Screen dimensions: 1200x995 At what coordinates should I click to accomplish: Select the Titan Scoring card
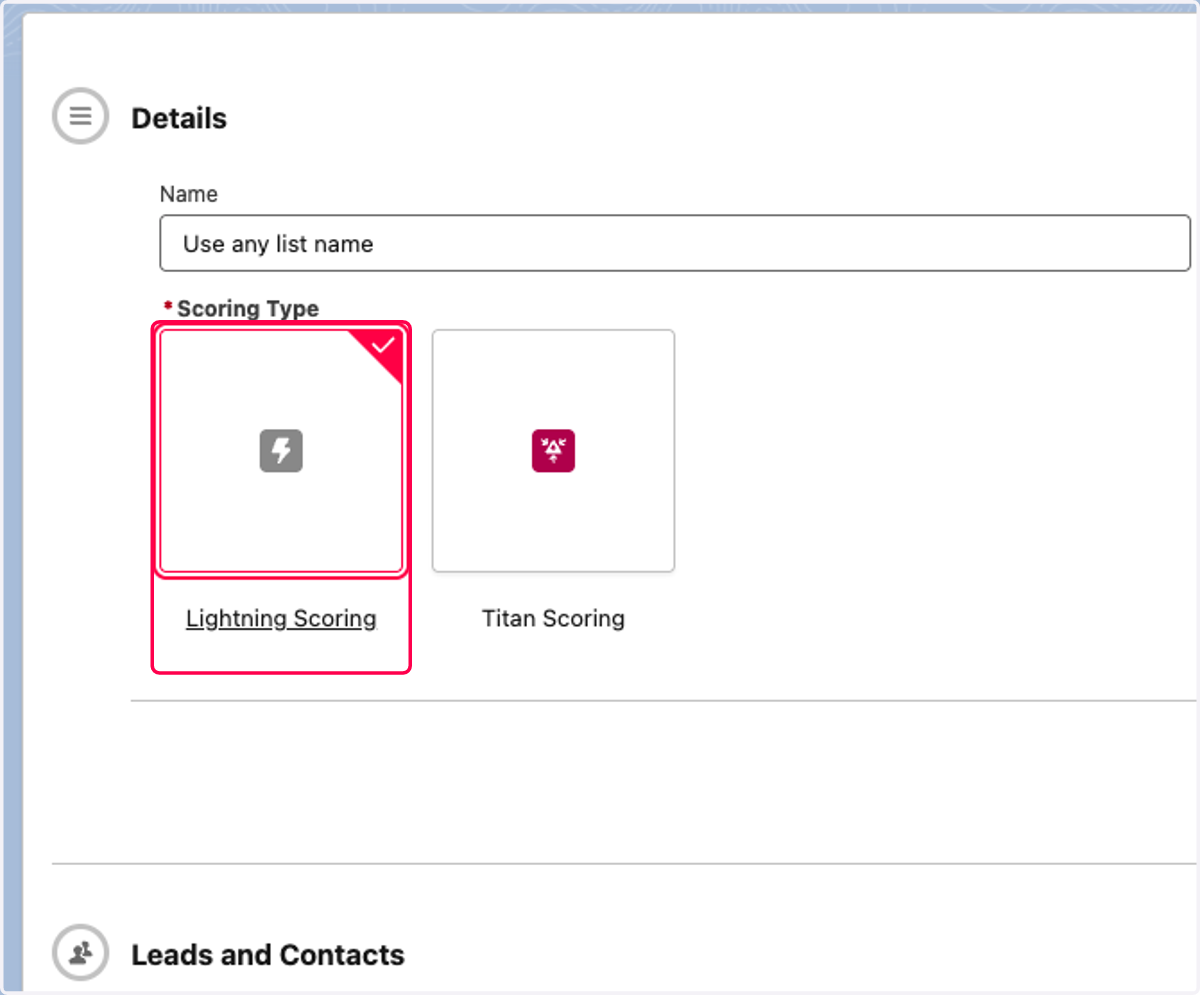click(x=553, y=451)
